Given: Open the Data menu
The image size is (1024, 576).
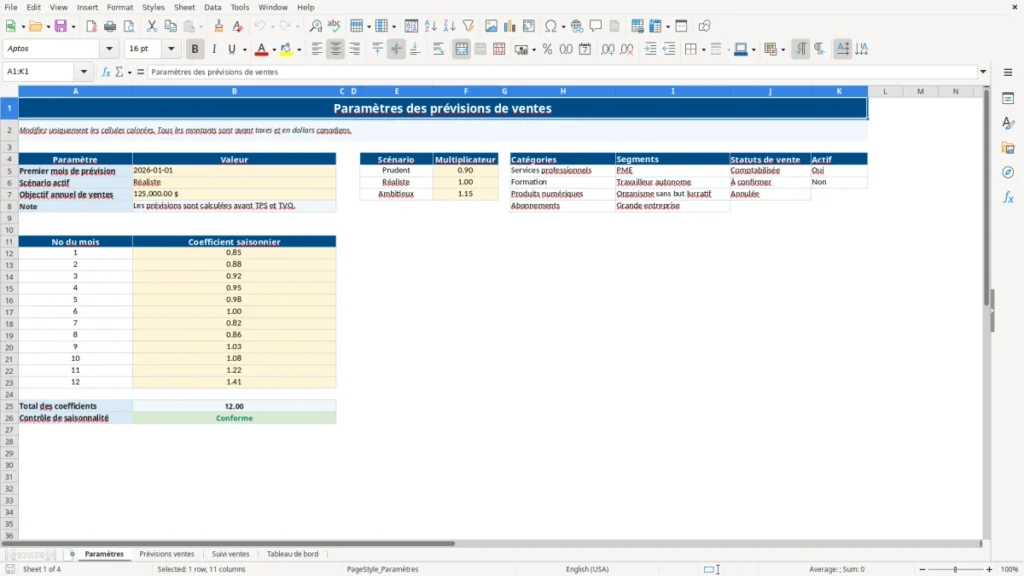Looking at the screenshot, I should click(212, 7).
